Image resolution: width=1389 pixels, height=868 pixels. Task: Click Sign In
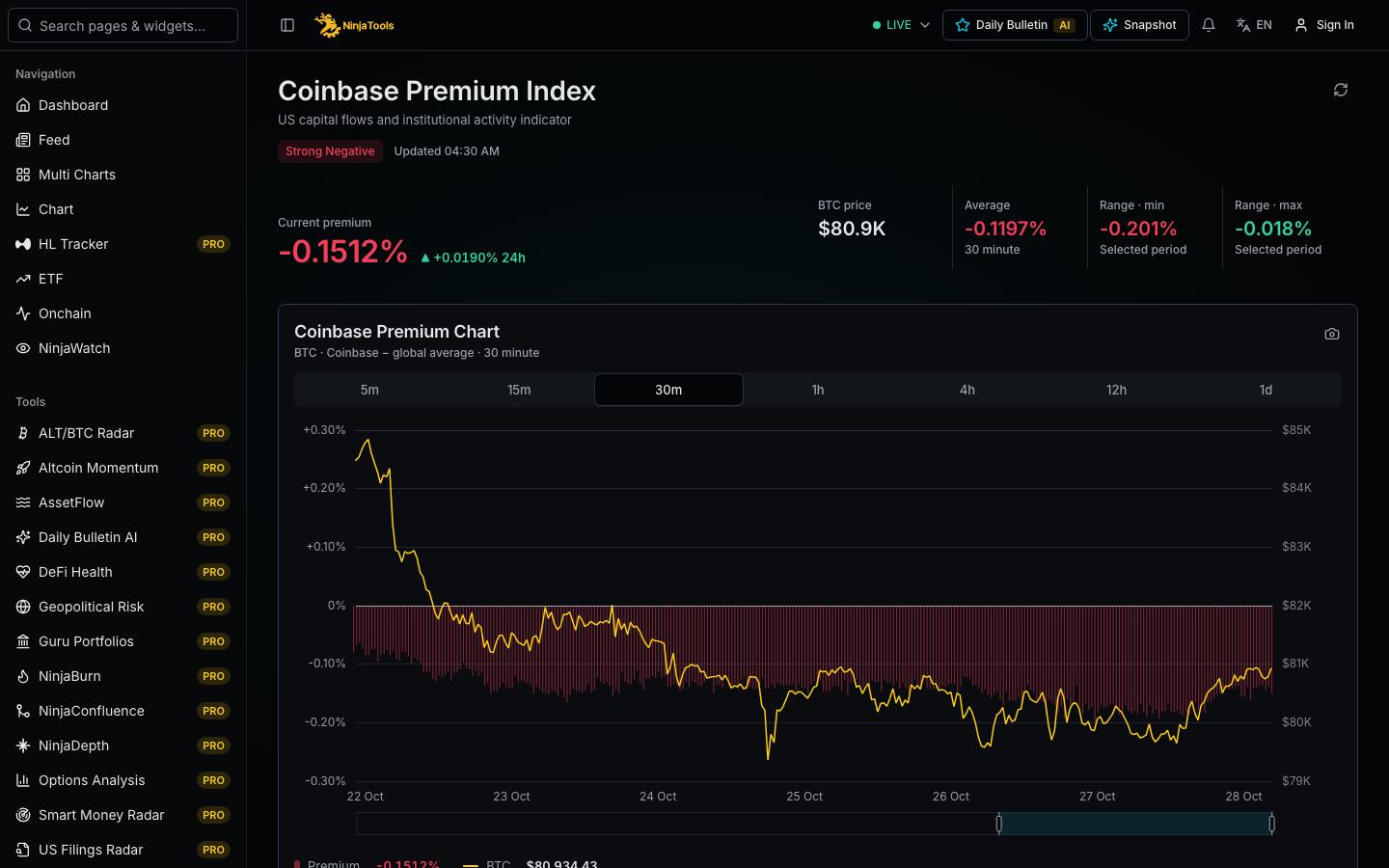point(1324,25)
